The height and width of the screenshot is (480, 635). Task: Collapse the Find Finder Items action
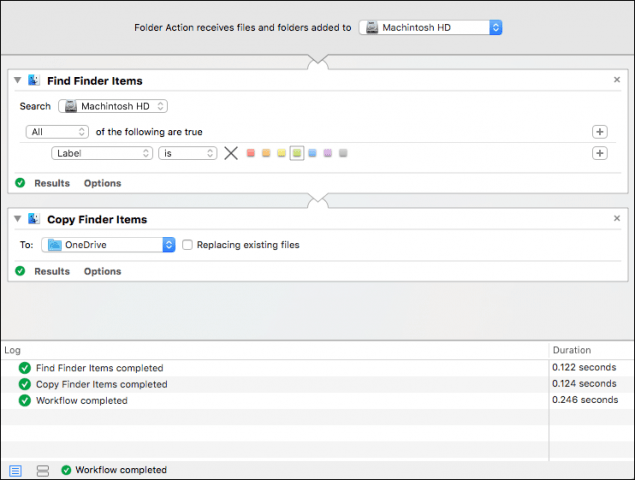coord(20,81)
